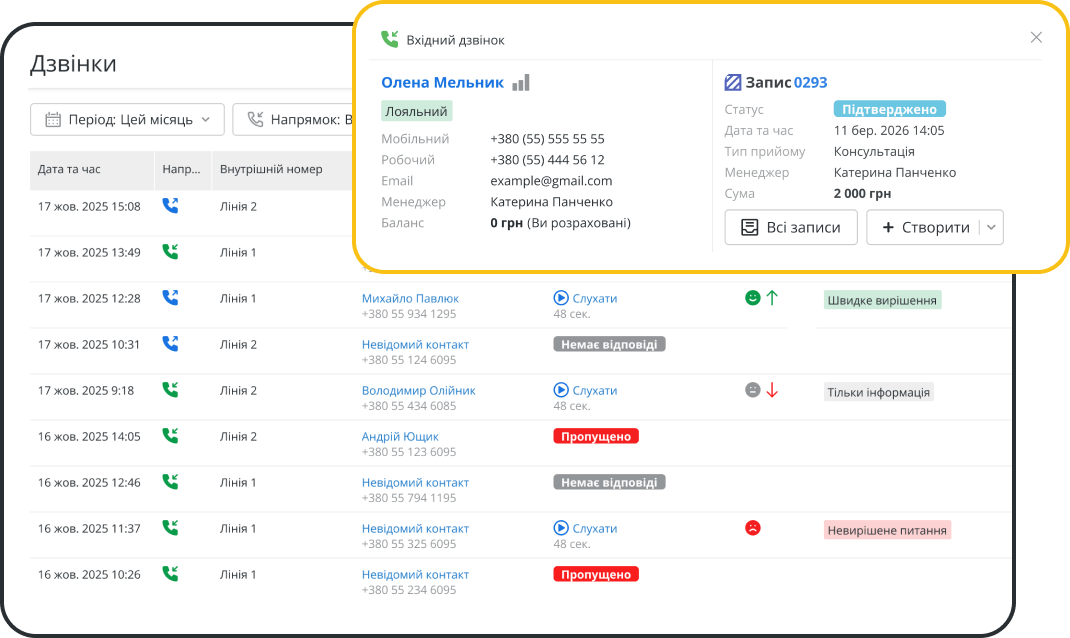This screenshot has width=1070, height=638.
Task: Click appointment date 11 бер. 2026 14:05
Action: point(889,130)
